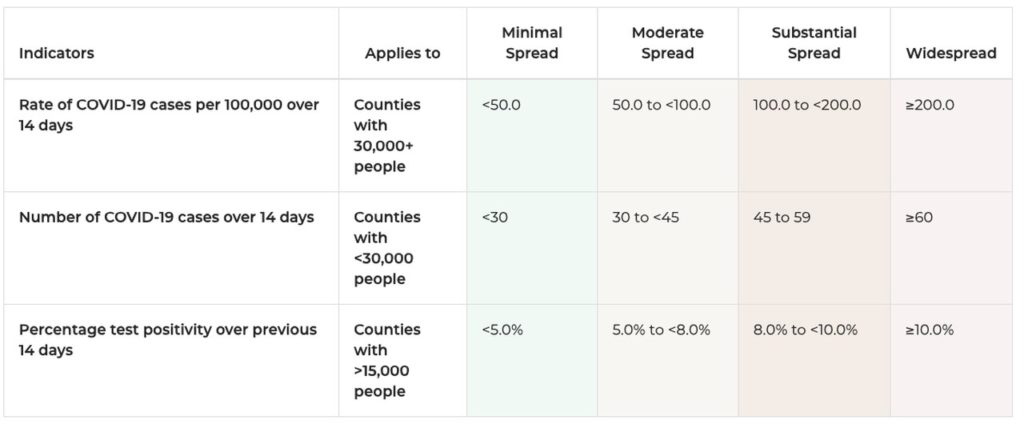Click Counties with >15,000 people cell

click(x=382, y=361)
